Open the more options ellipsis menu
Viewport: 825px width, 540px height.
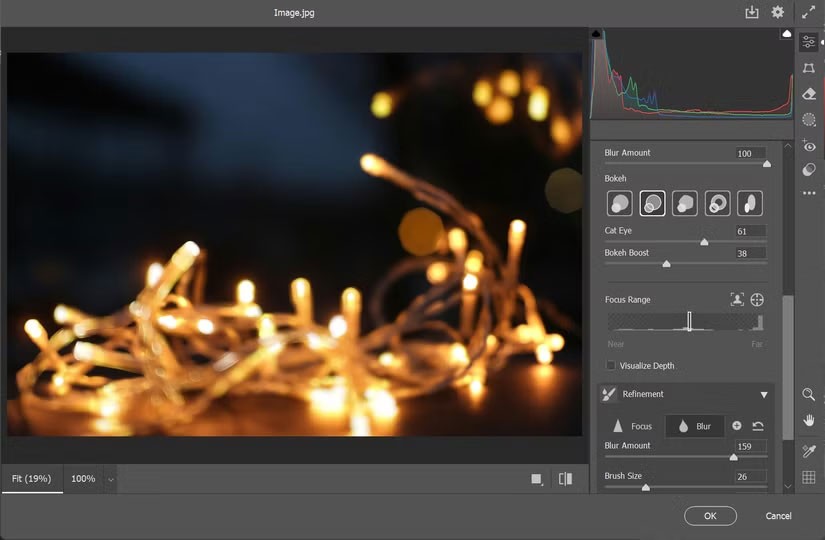tap(809, 194)
